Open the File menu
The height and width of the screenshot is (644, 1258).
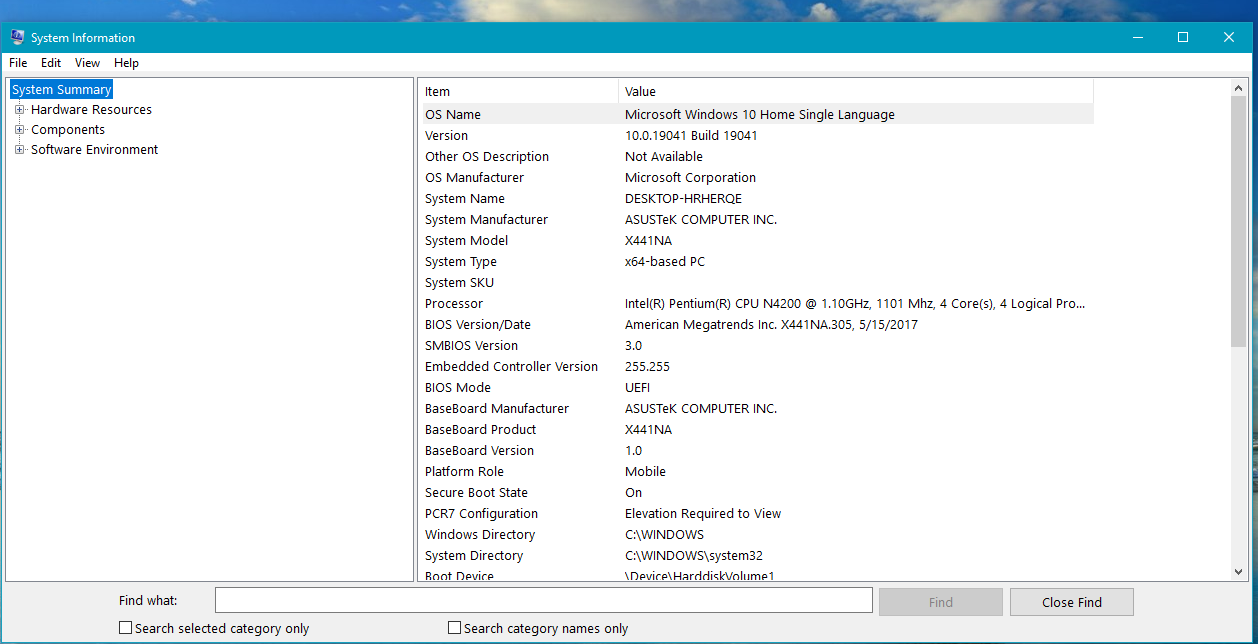click(18, 63)
